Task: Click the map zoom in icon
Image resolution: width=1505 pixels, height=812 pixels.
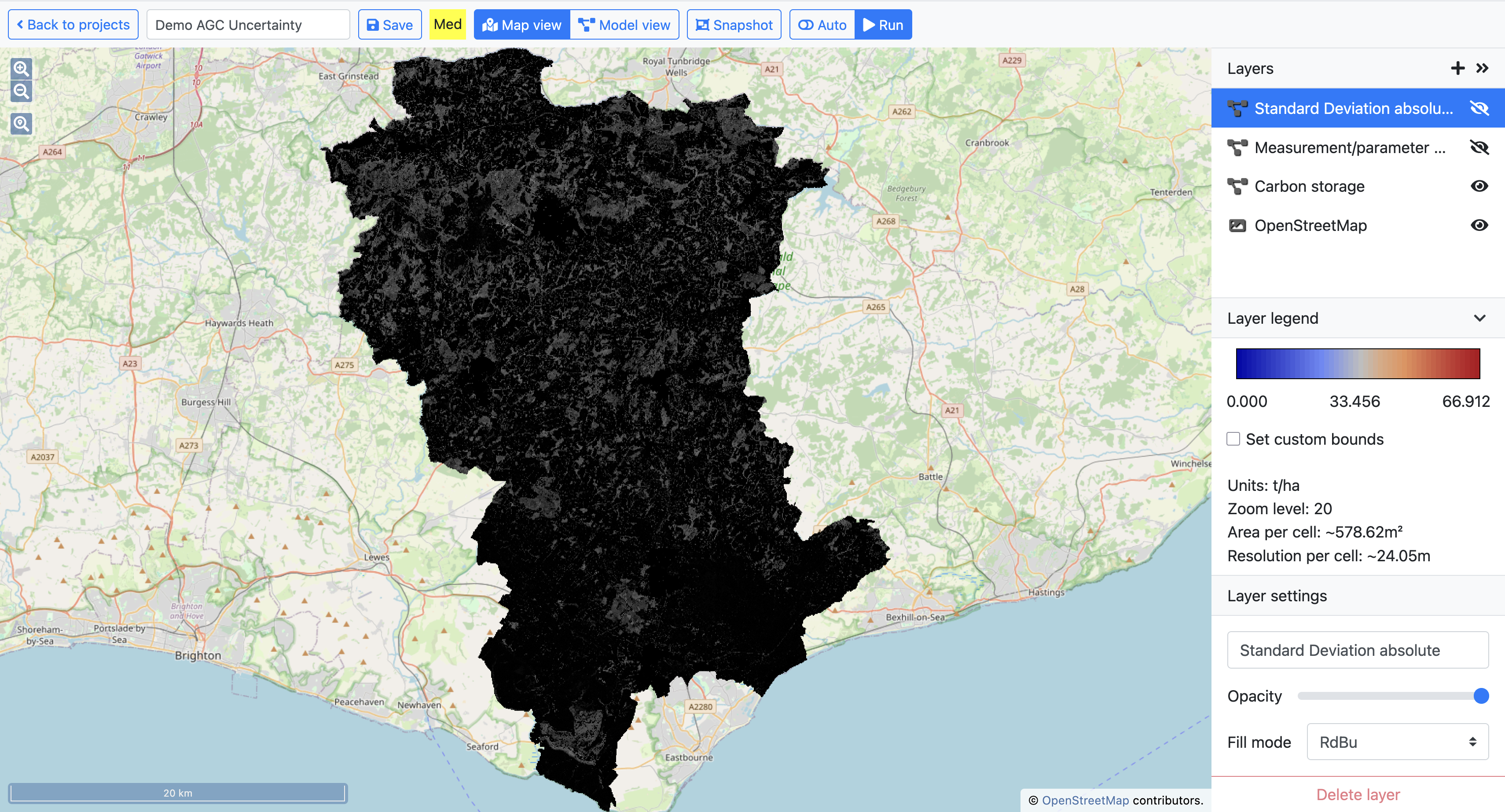Action: coord(21,69)
